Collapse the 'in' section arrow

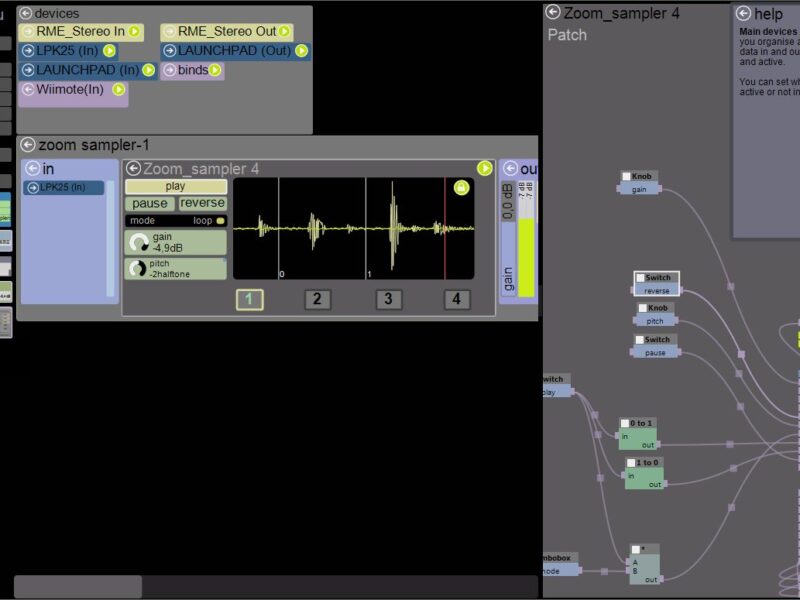pos(32,168)
